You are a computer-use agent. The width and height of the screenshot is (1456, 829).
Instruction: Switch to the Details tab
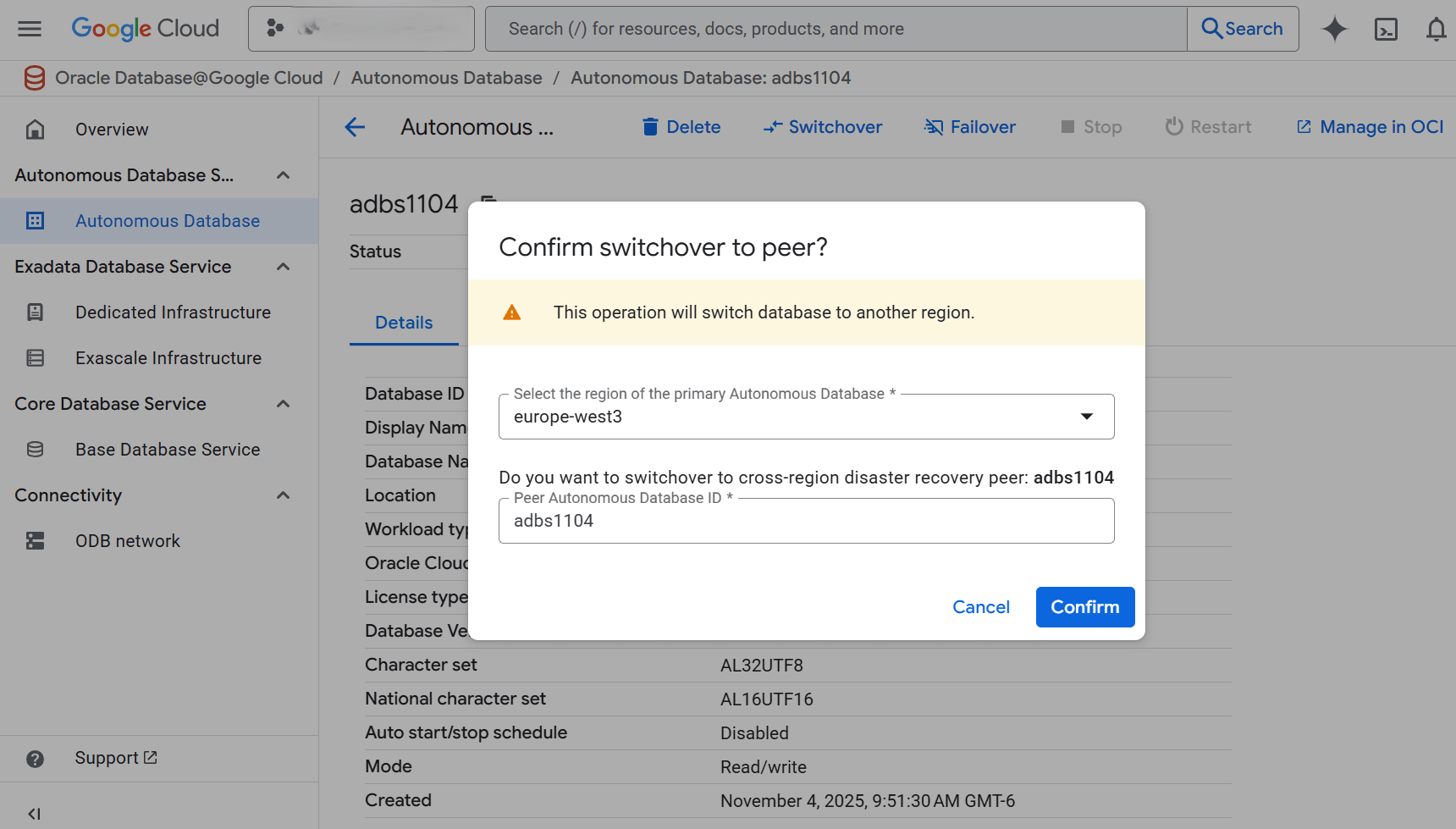tap(404, 323)
